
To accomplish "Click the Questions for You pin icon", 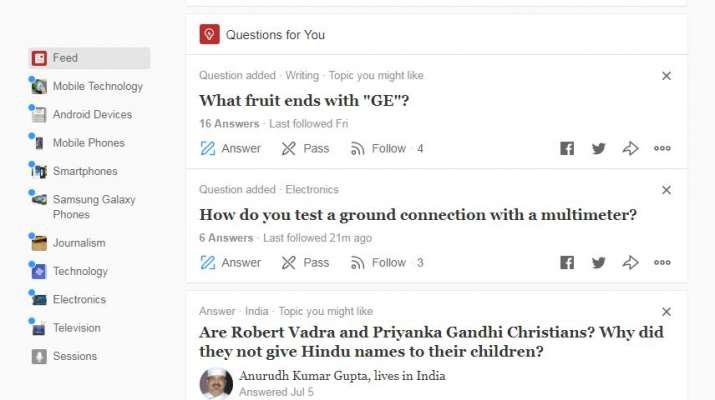I will click(209, 35).
